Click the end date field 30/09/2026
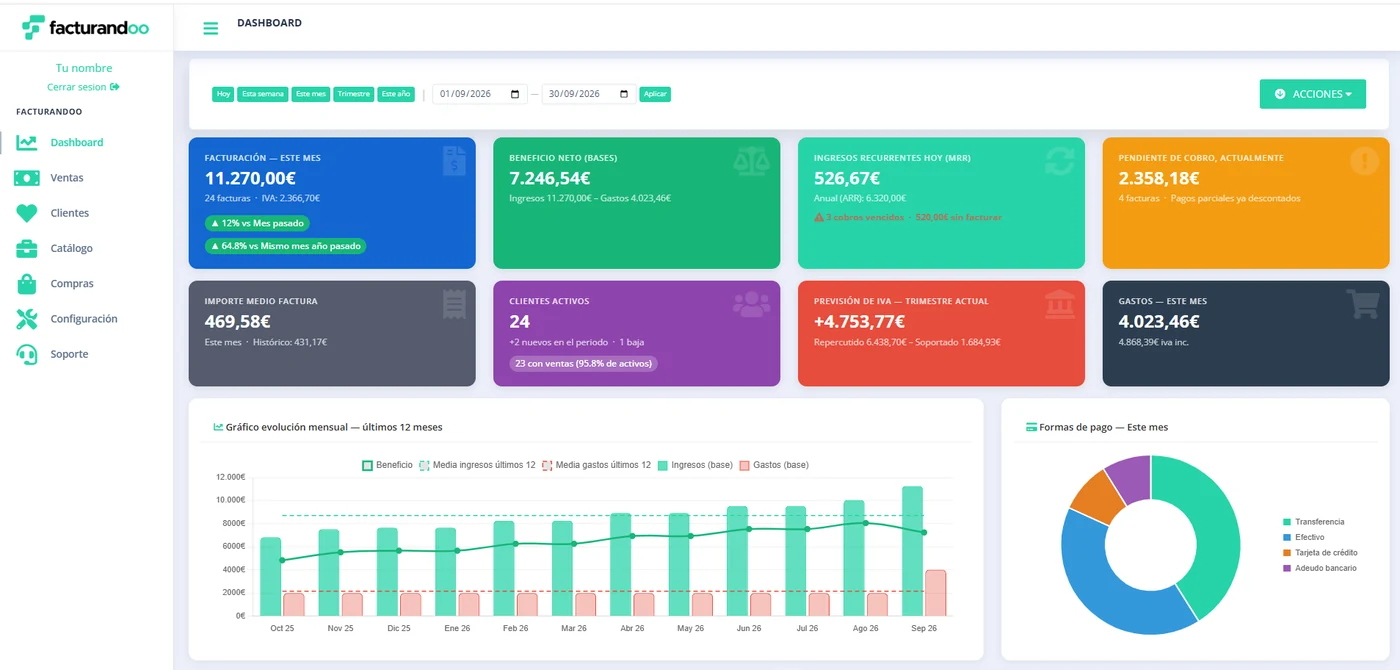Image resolution: width=1400 pixels, height=670 pixels. [589, 94]
